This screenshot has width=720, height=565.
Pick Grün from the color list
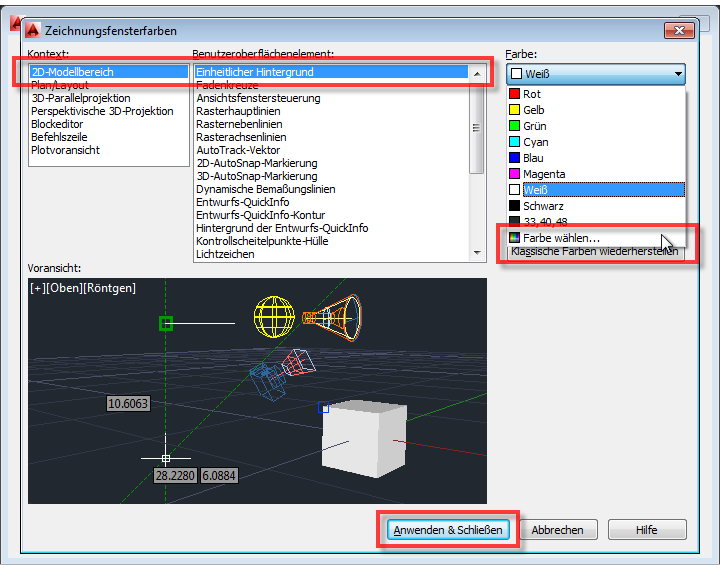pos(534,126)
